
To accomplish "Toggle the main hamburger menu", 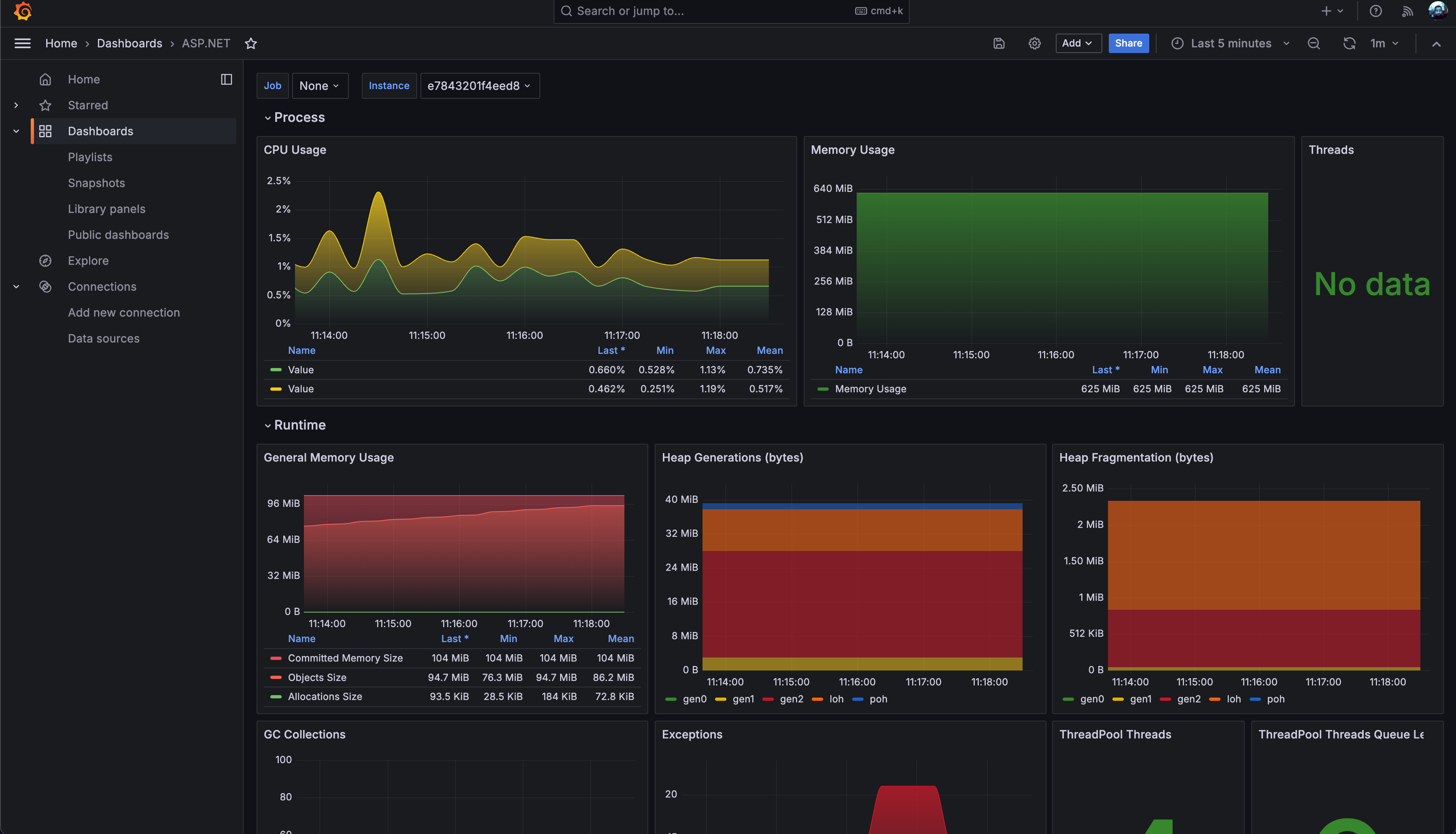I will (x=22, y=44).
